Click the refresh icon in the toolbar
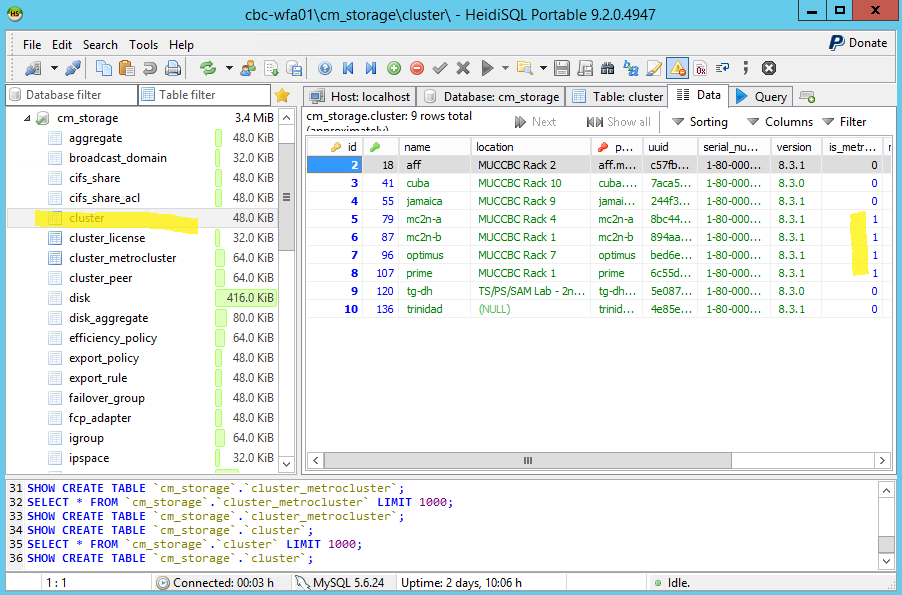Screen dimensions: 902x595 208,68
